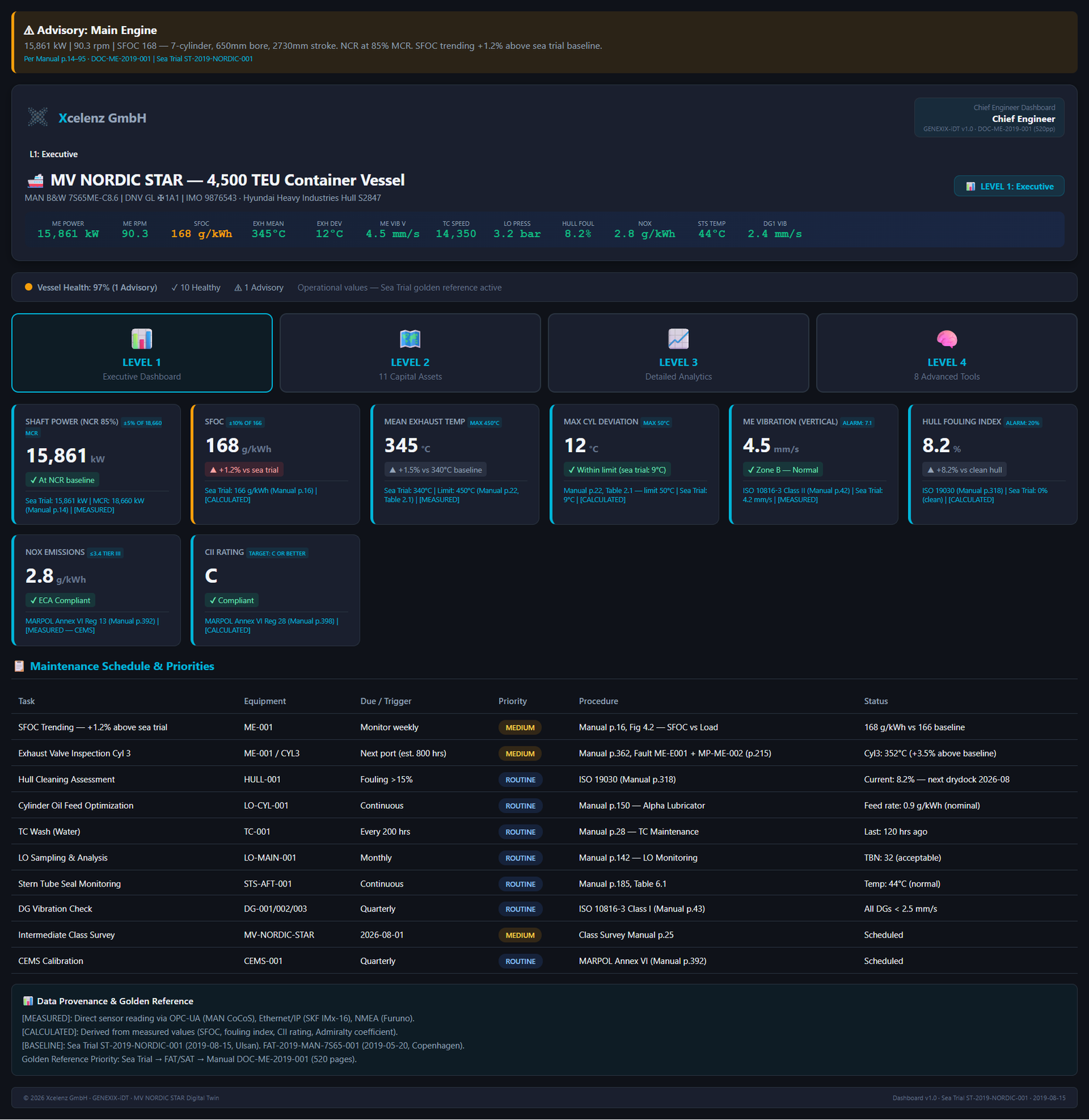The image size is (1089, 1120).
Task: Click the Level 1 bar chart icon
Action: click(142, 338)
